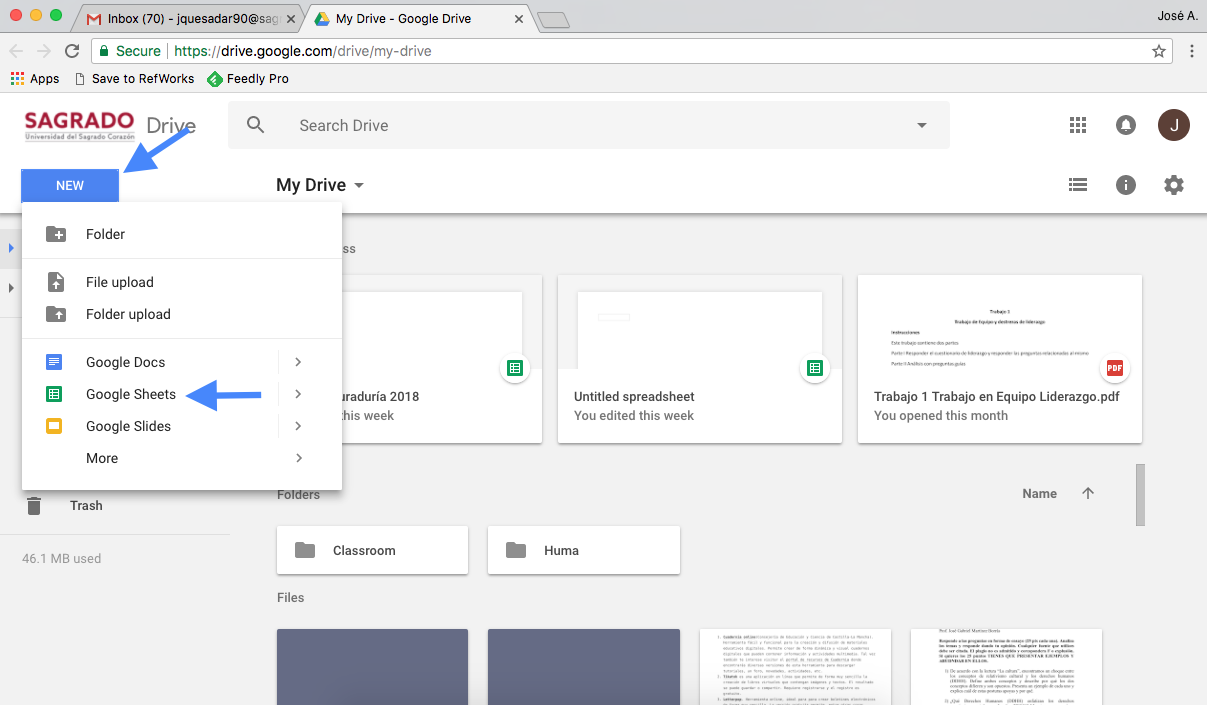Open the Classroom folder
Screen dimensions: 1207x705
(372, 550)
